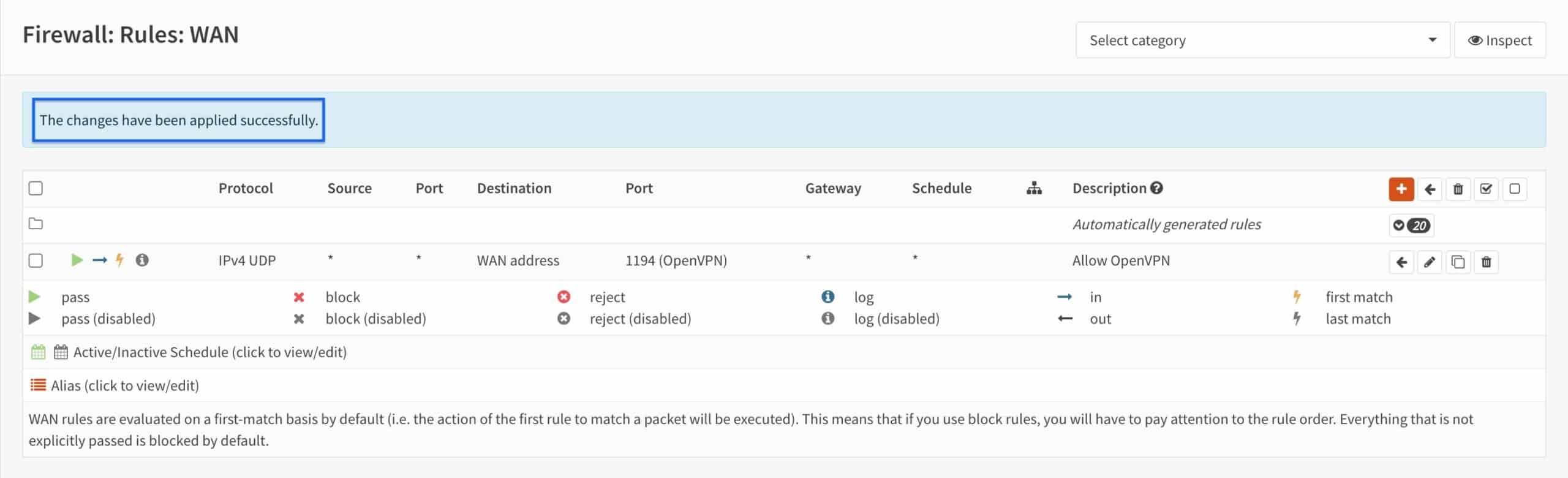The image size is (1568, 478).
Task: Copy the Allow OpenVPN rule
Action: tap(1458, 261)
